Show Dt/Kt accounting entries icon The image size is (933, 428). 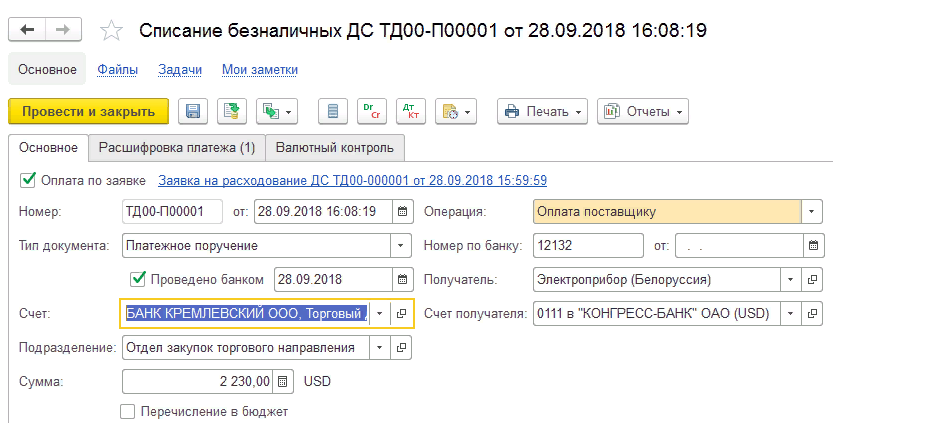click(x=410, y=111)
